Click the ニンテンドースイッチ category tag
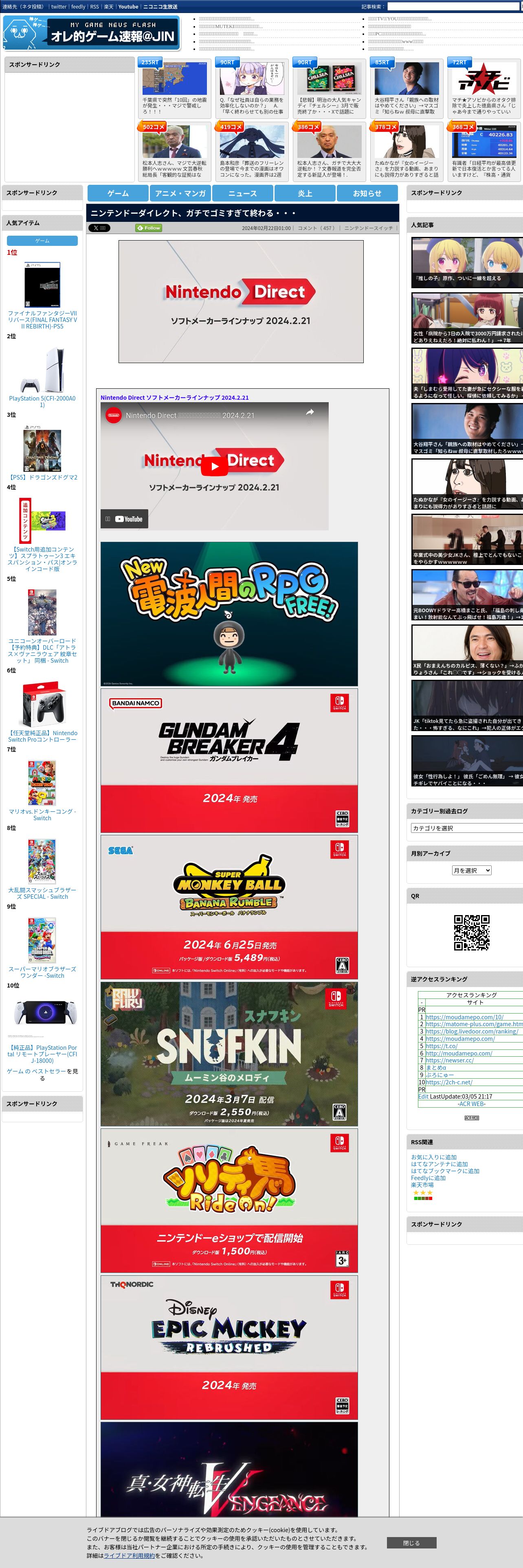This screenshot has height=1568, width=523. (x=368, y=228)
